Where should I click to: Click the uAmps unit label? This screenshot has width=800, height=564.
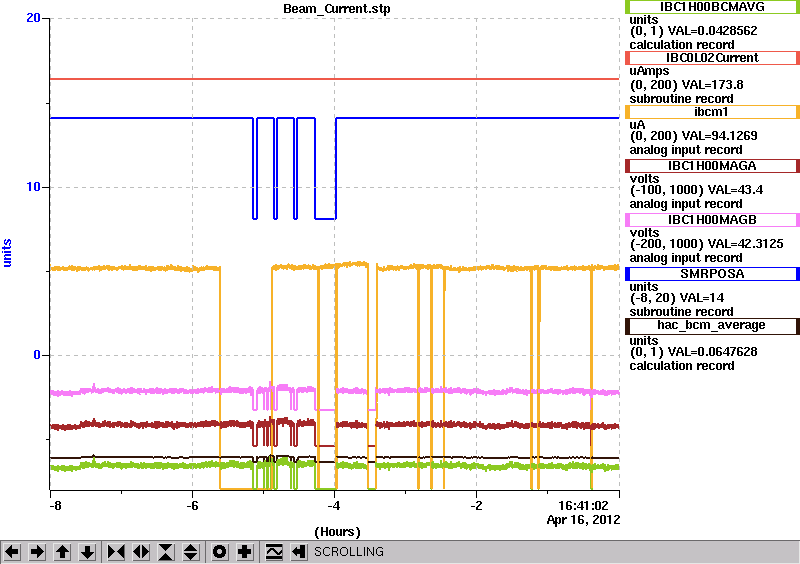point(649,71)
